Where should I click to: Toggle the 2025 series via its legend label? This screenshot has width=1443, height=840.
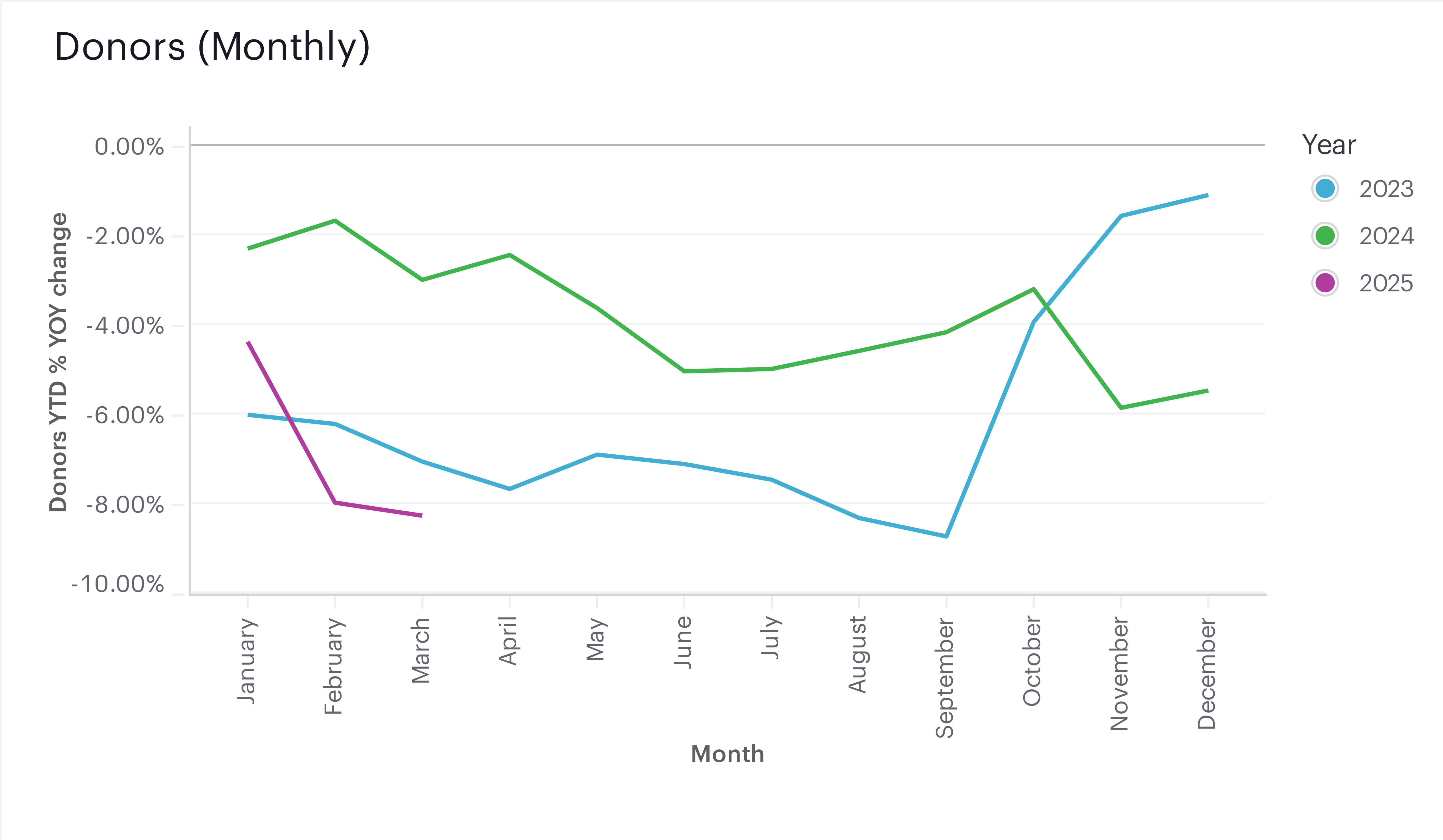click(x=1386, y=283)
